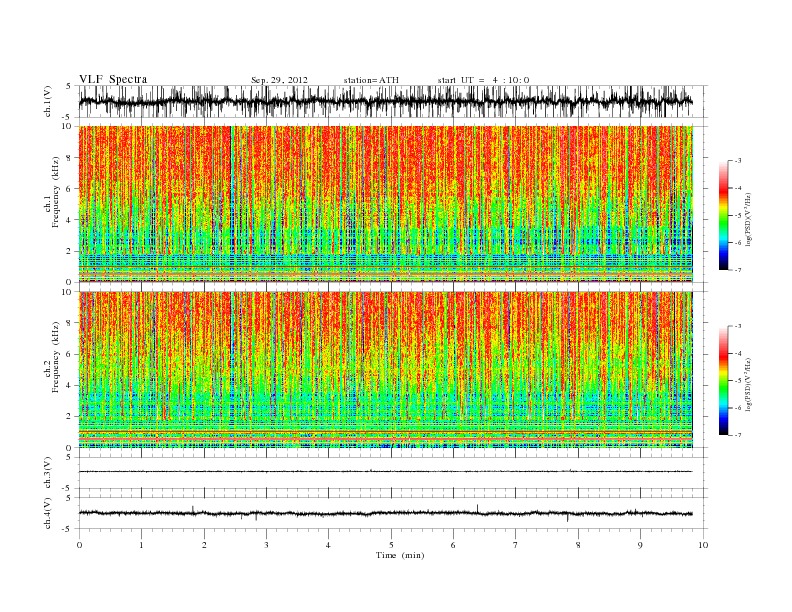The height and width of the screenshot is (612, 792).
Task: Click the ch.2 "Frequency (kHz)" axis label
Action: [x=56, y=357]
